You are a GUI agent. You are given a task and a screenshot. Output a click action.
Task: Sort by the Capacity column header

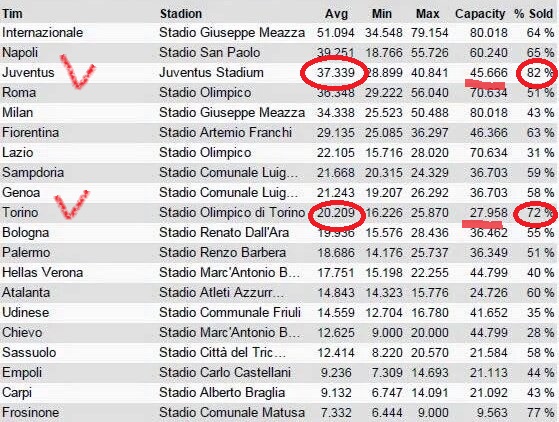(x=480, y=14)
